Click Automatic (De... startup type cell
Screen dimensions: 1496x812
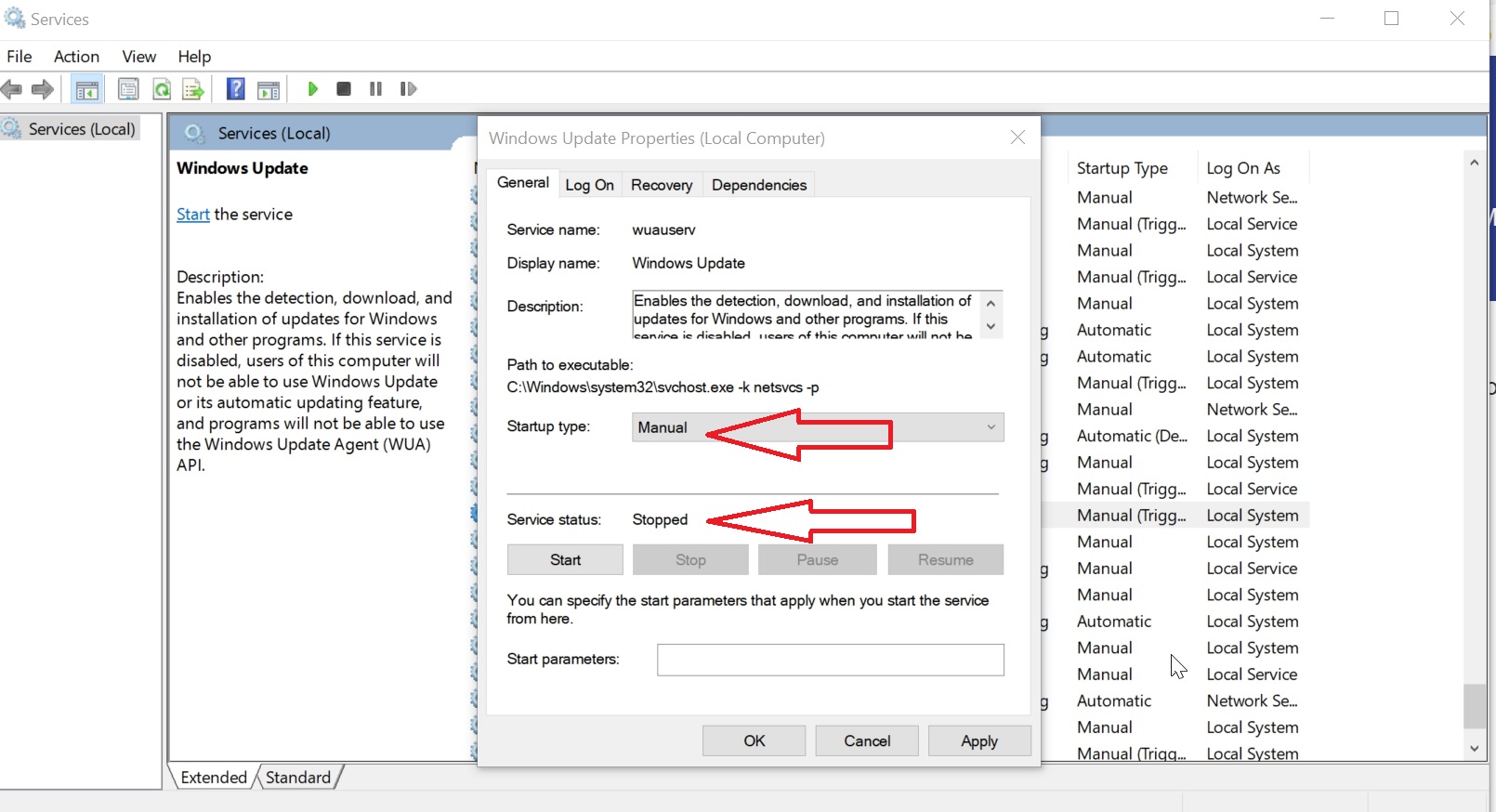click(1132, 436)
